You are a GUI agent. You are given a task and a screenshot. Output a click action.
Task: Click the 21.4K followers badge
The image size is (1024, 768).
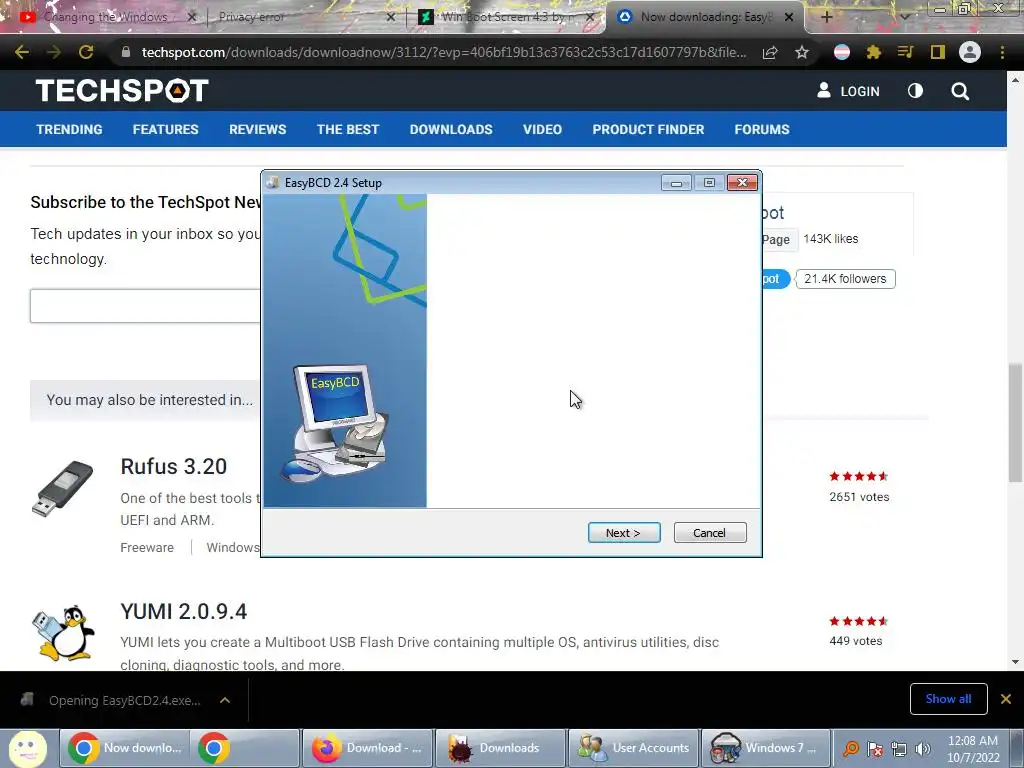(x=845, y=279)
